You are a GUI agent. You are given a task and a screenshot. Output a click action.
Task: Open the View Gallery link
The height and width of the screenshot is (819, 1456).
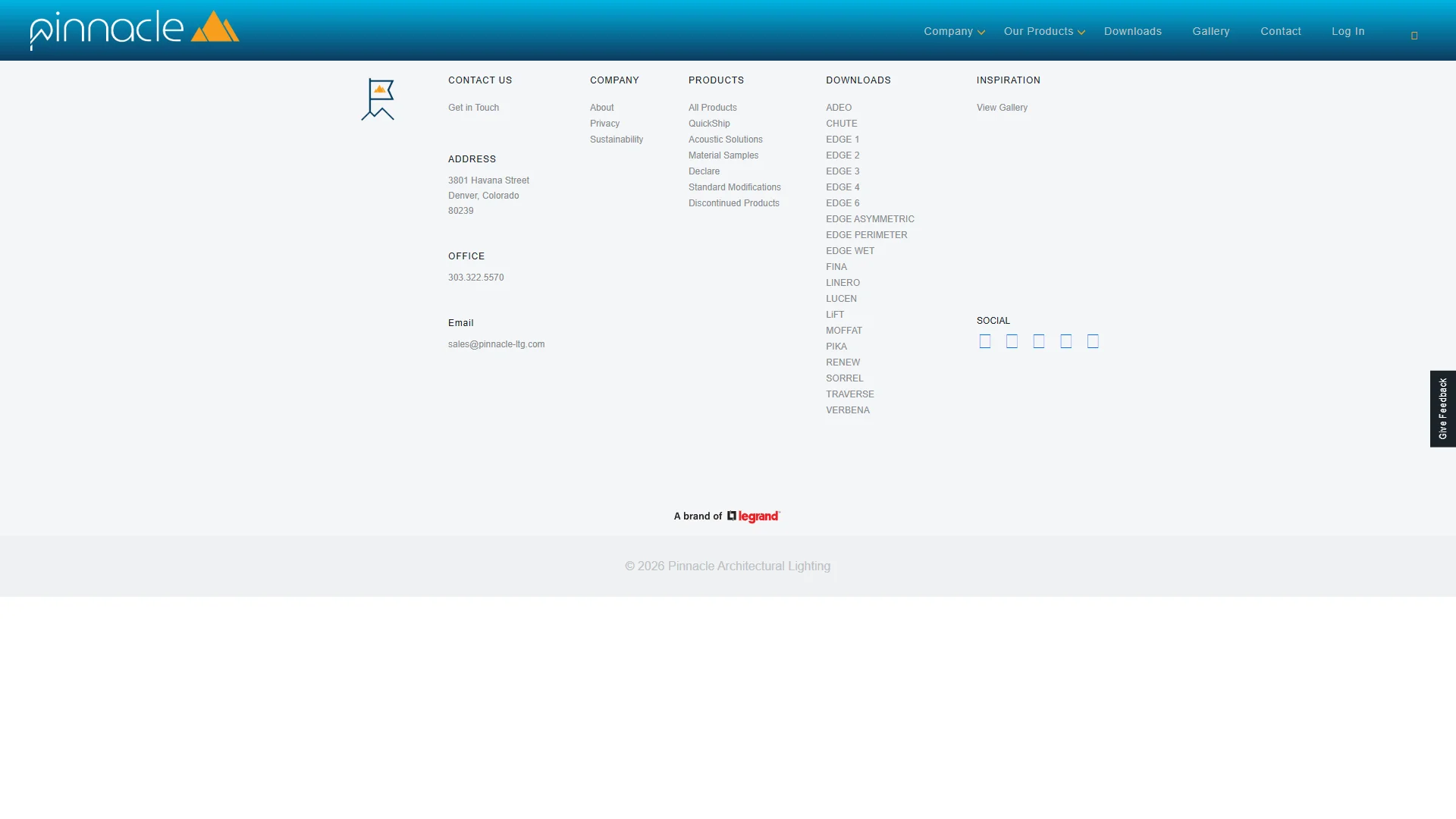1002,108
